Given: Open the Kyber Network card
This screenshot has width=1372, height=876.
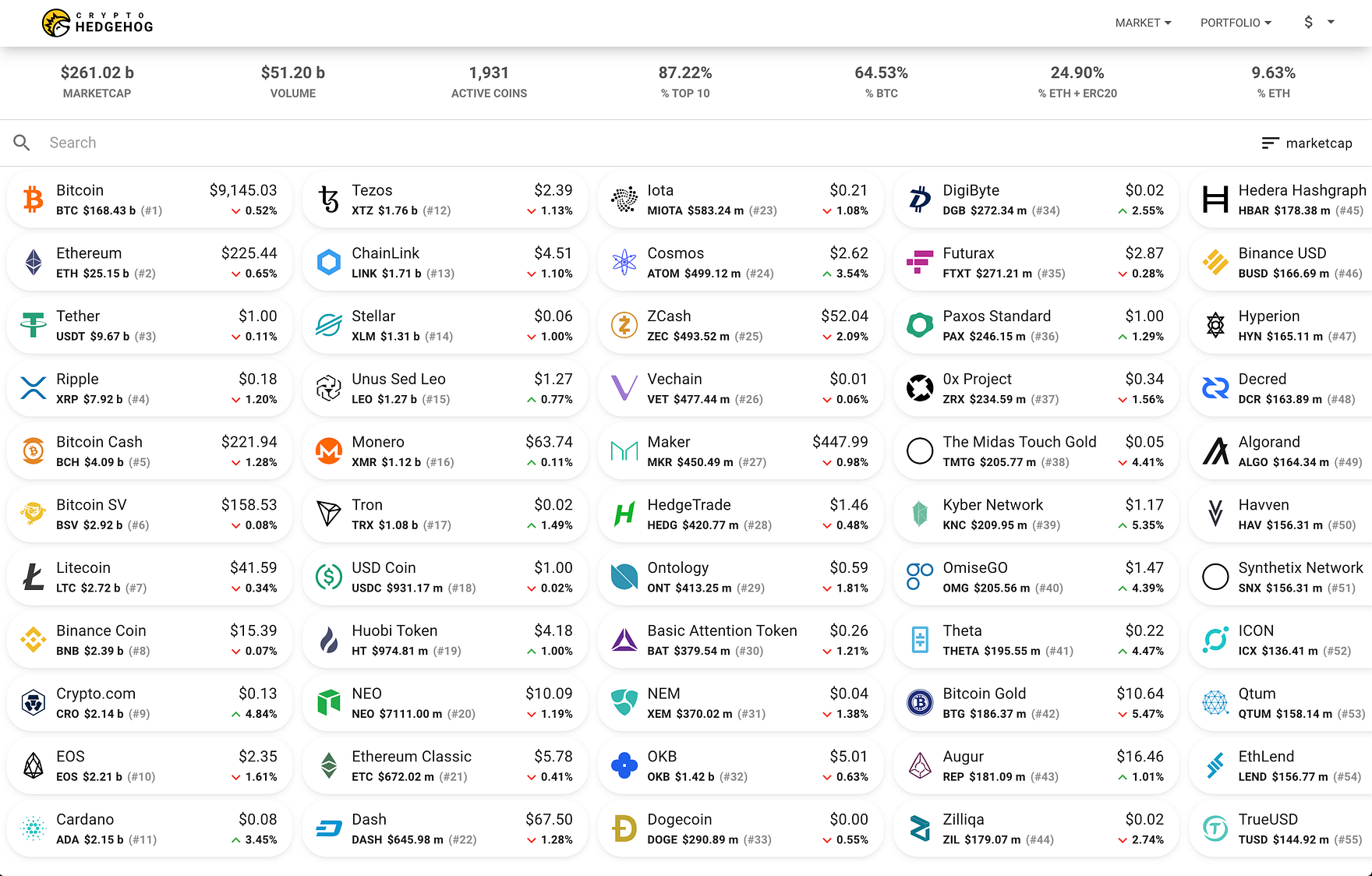Looking at the screenshot, I should [x=1035, y=514].
